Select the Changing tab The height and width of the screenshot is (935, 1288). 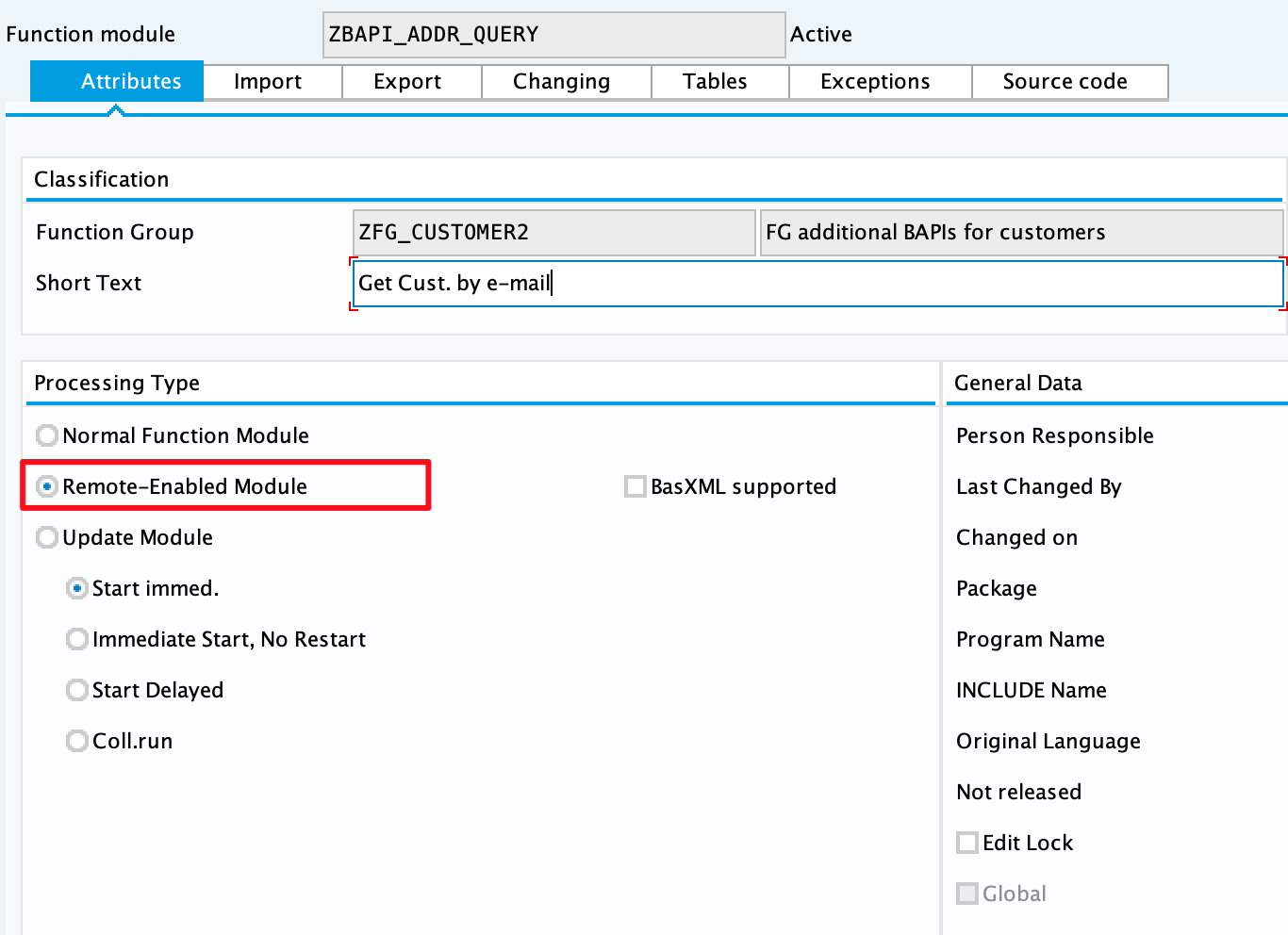[561, 82]
